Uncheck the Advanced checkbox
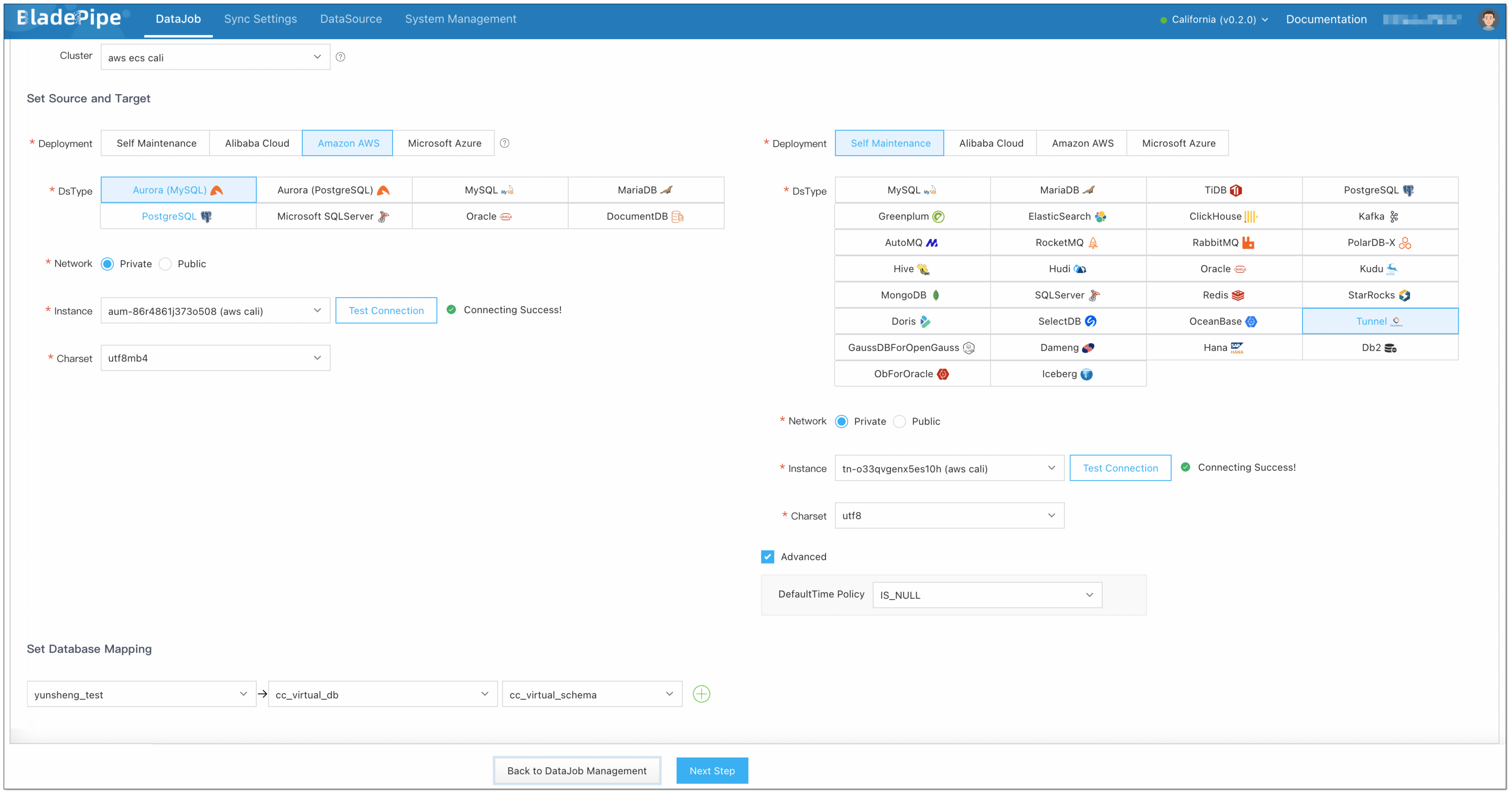1512x795 pixels. 768,557
